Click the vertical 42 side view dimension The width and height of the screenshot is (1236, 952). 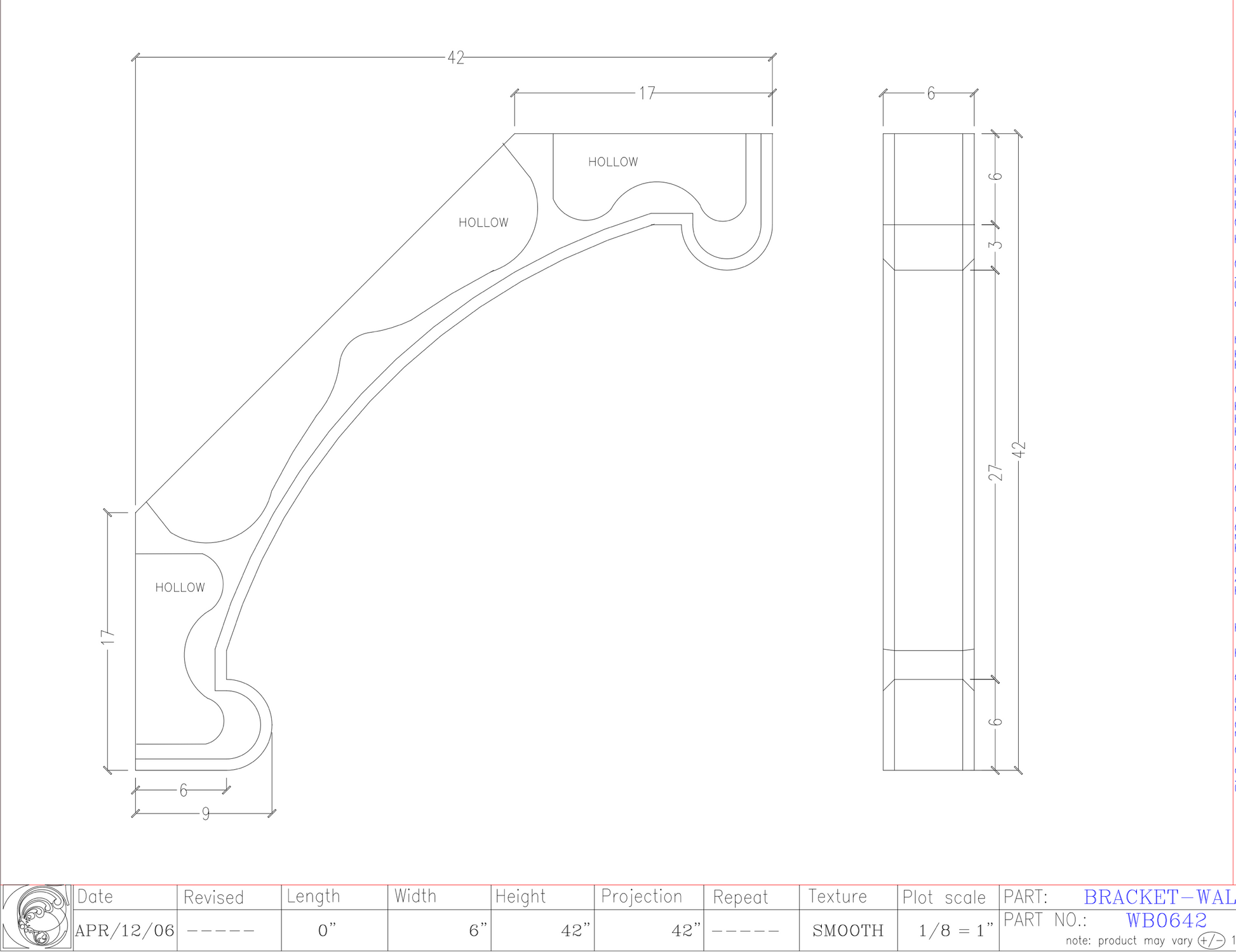coord(1019,450)
